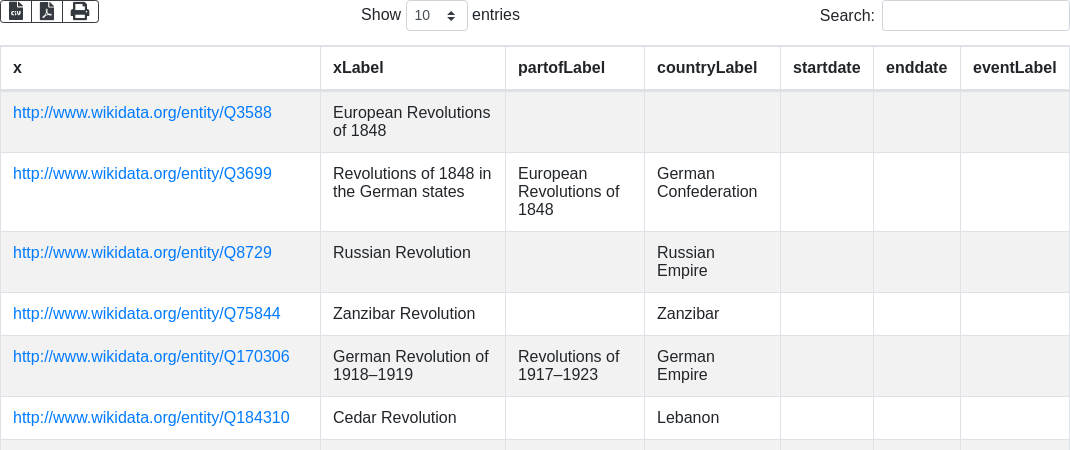Open the Wikidata Q170306 entity link
Image resolution: width=1070 pixels, height=450 pixels.
(151, 357)
